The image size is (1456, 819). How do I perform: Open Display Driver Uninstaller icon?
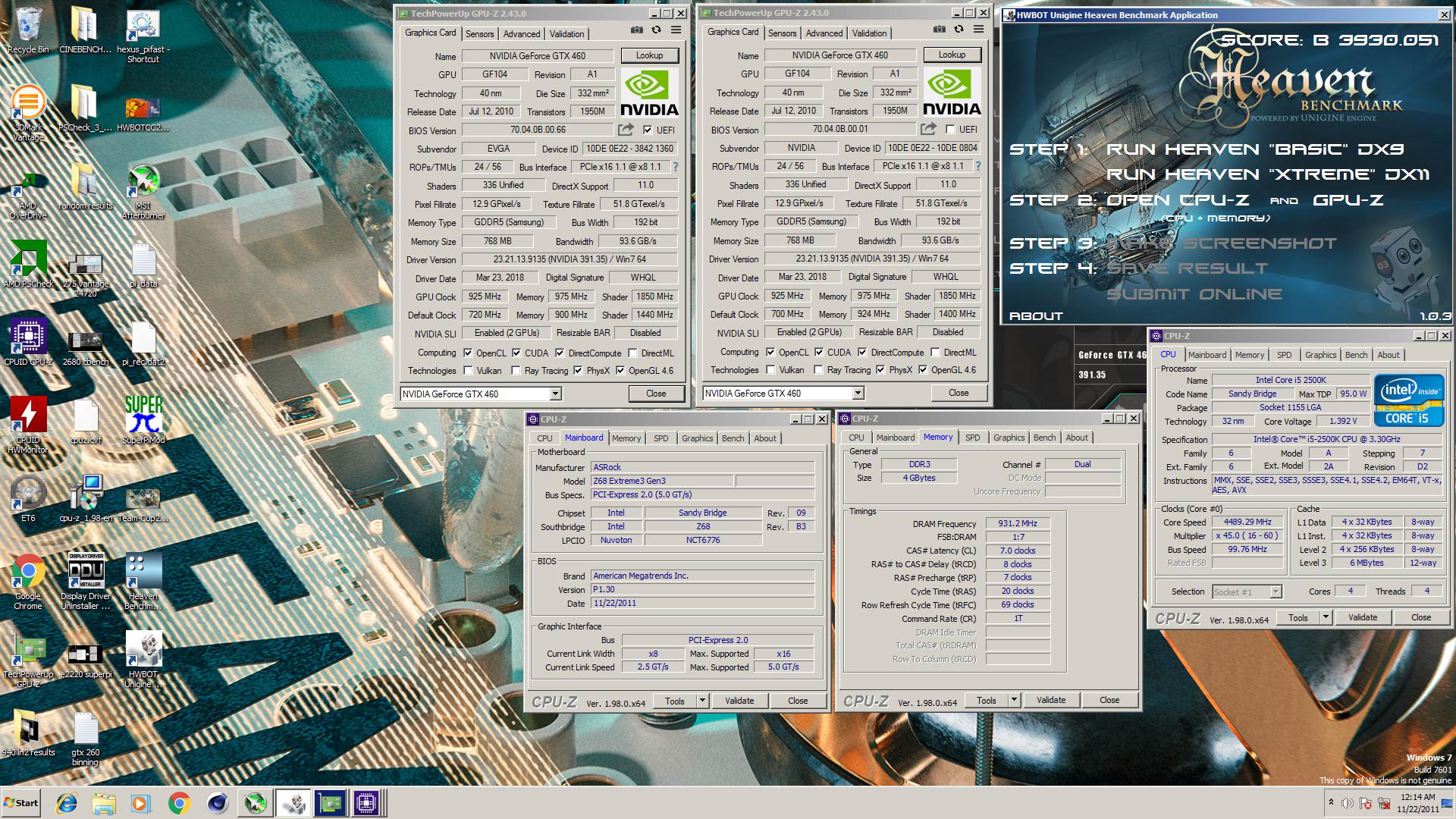pyautogui.click(x=86, y=582)
